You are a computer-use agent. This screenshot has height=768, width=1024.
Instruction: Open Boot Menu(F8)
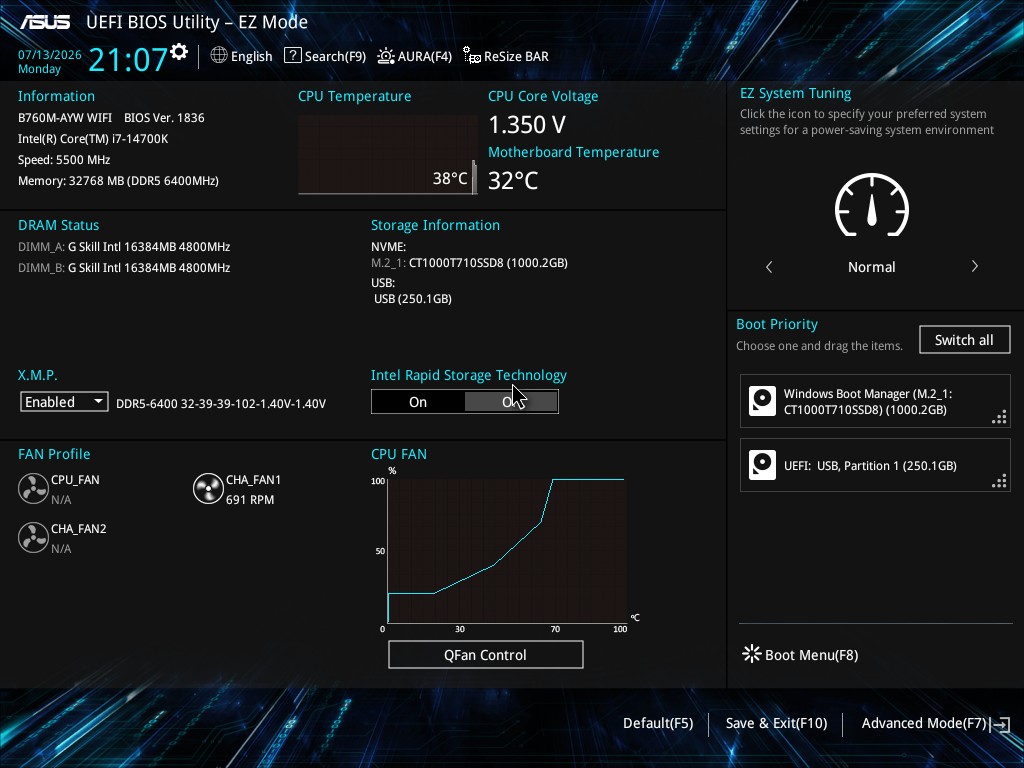point(800,654)
